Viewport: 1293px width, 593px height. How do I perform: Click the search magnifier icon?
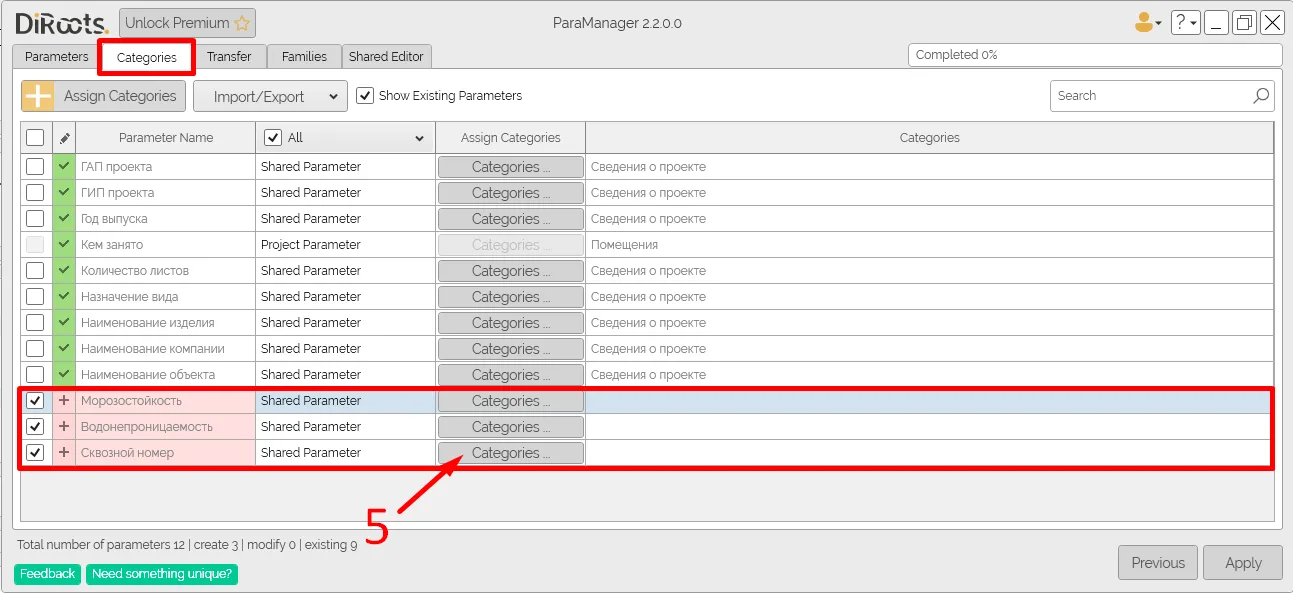(1261, 96)
